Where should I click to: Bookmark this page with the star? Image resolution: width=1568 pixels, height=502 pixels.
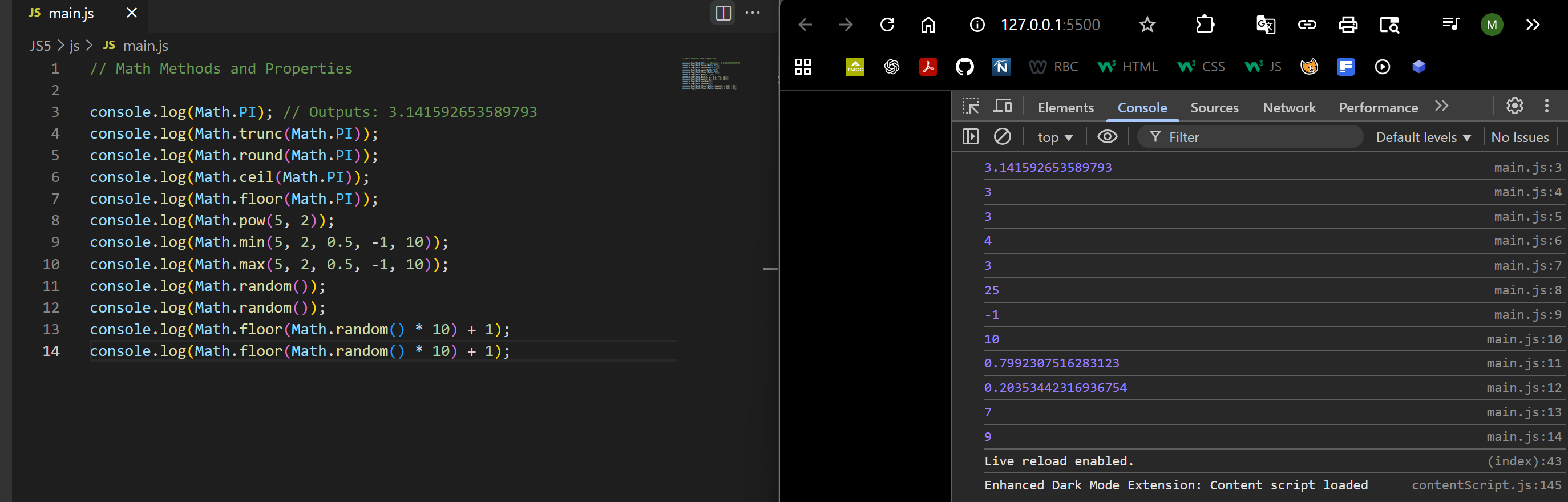tap(1147, 25)
